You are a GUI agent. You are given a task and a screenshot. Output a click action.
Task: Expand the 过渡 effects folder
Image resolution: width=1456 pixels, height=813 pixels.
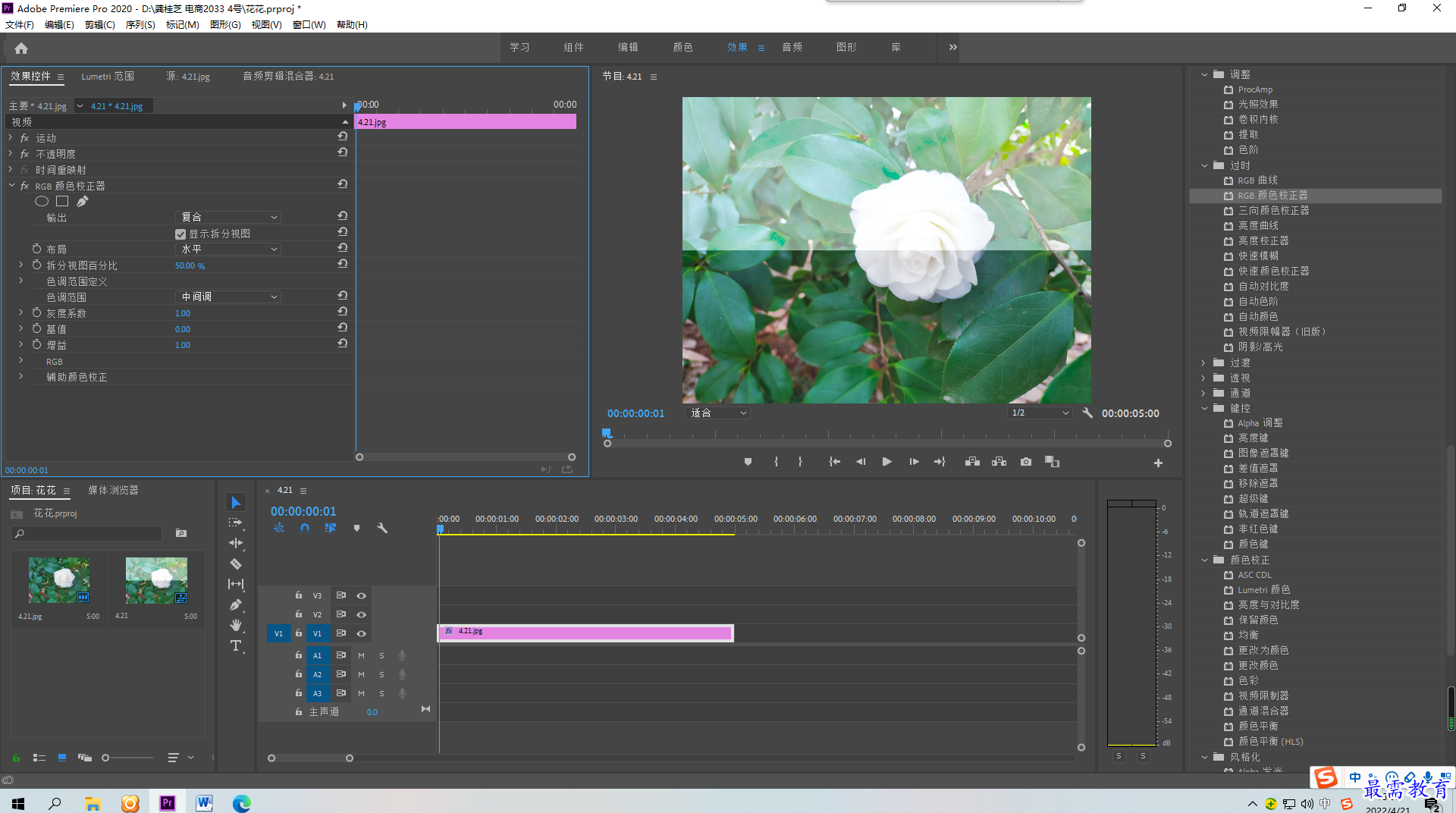[1203, 363]
